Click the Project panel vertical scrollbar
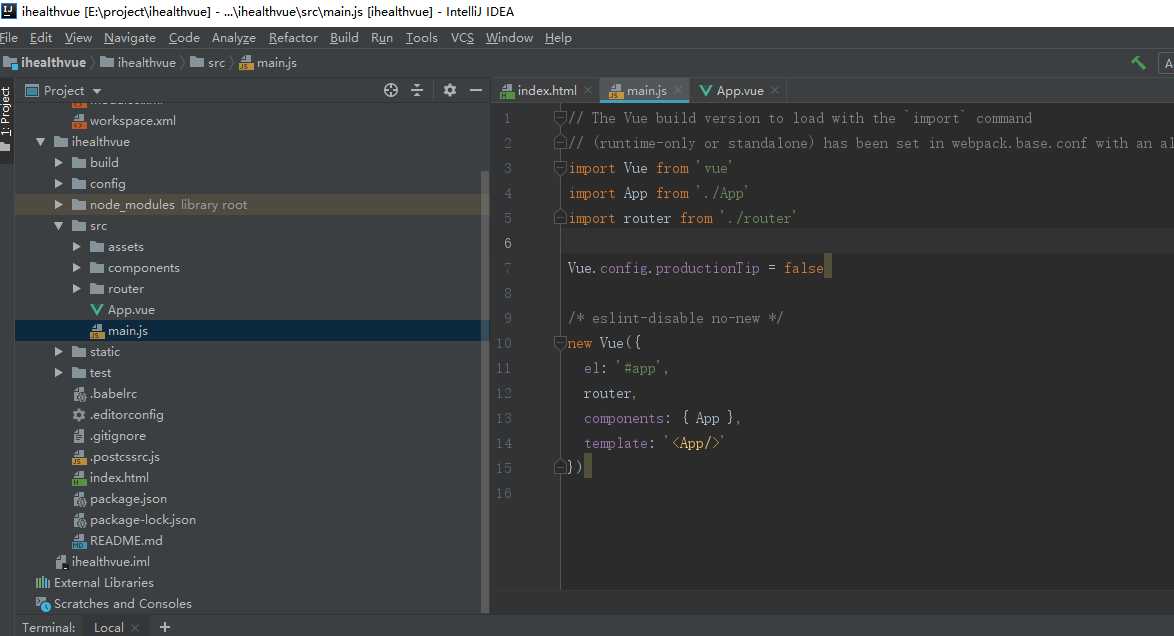Viewport: 1174px width, 636px height. point(484,390)
